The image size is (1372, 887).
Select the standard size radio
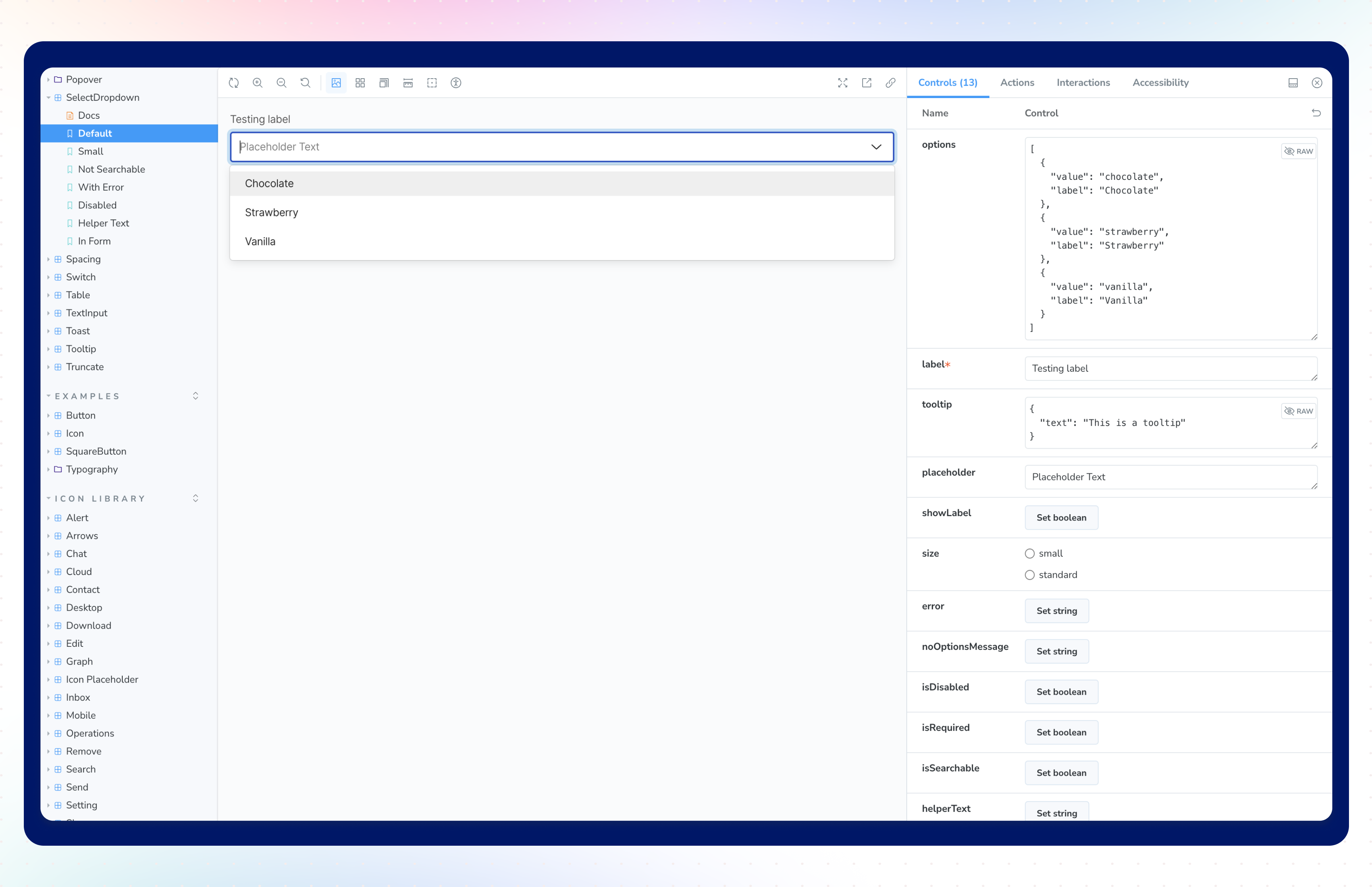coord(1030,575)
